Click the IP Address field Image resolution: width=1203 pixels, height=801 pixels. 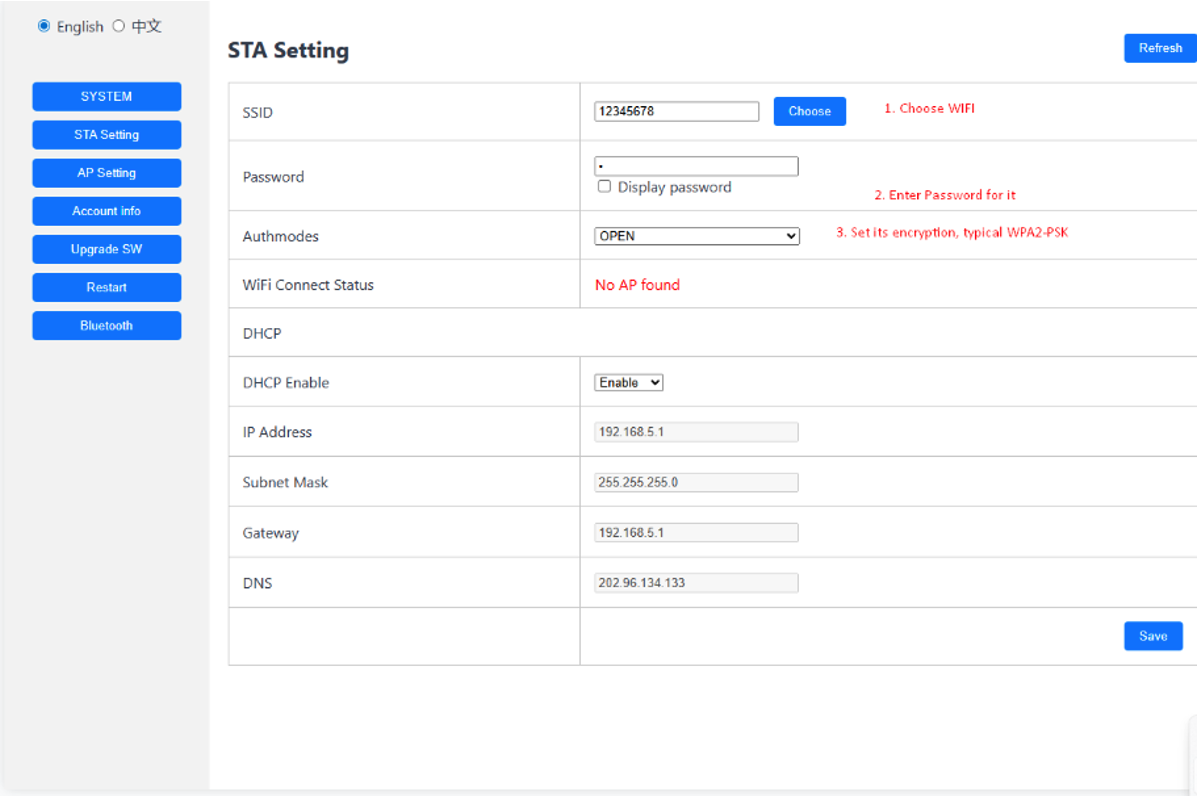[696, 432]
